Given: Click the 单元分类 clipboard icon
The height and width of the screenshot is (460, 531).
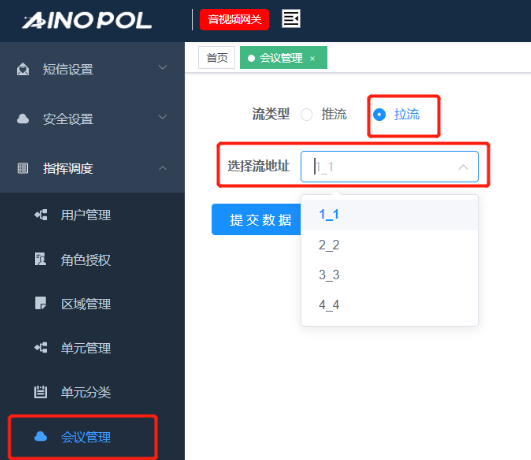Looking at the screenshot, I should point(40,392).
